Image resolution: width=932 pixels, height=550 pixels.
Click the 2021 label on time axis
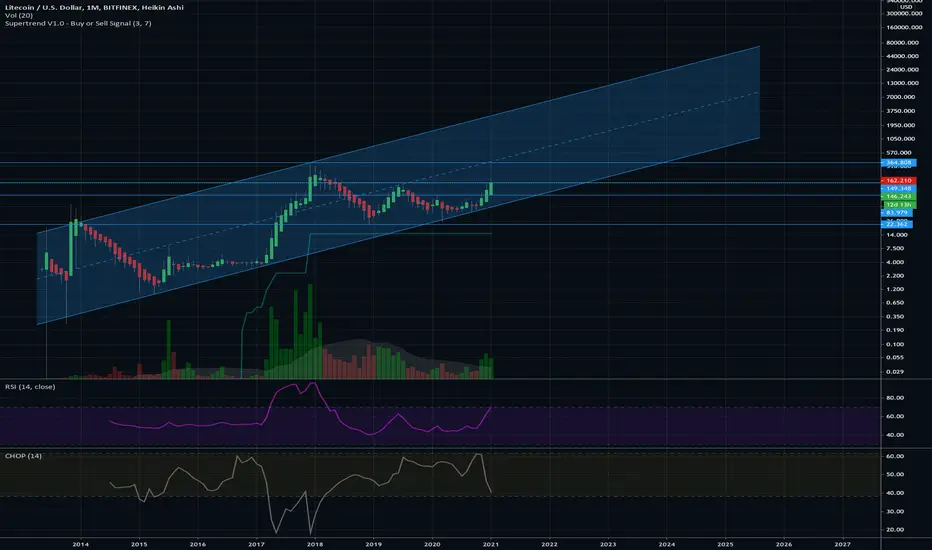point(490,544)
